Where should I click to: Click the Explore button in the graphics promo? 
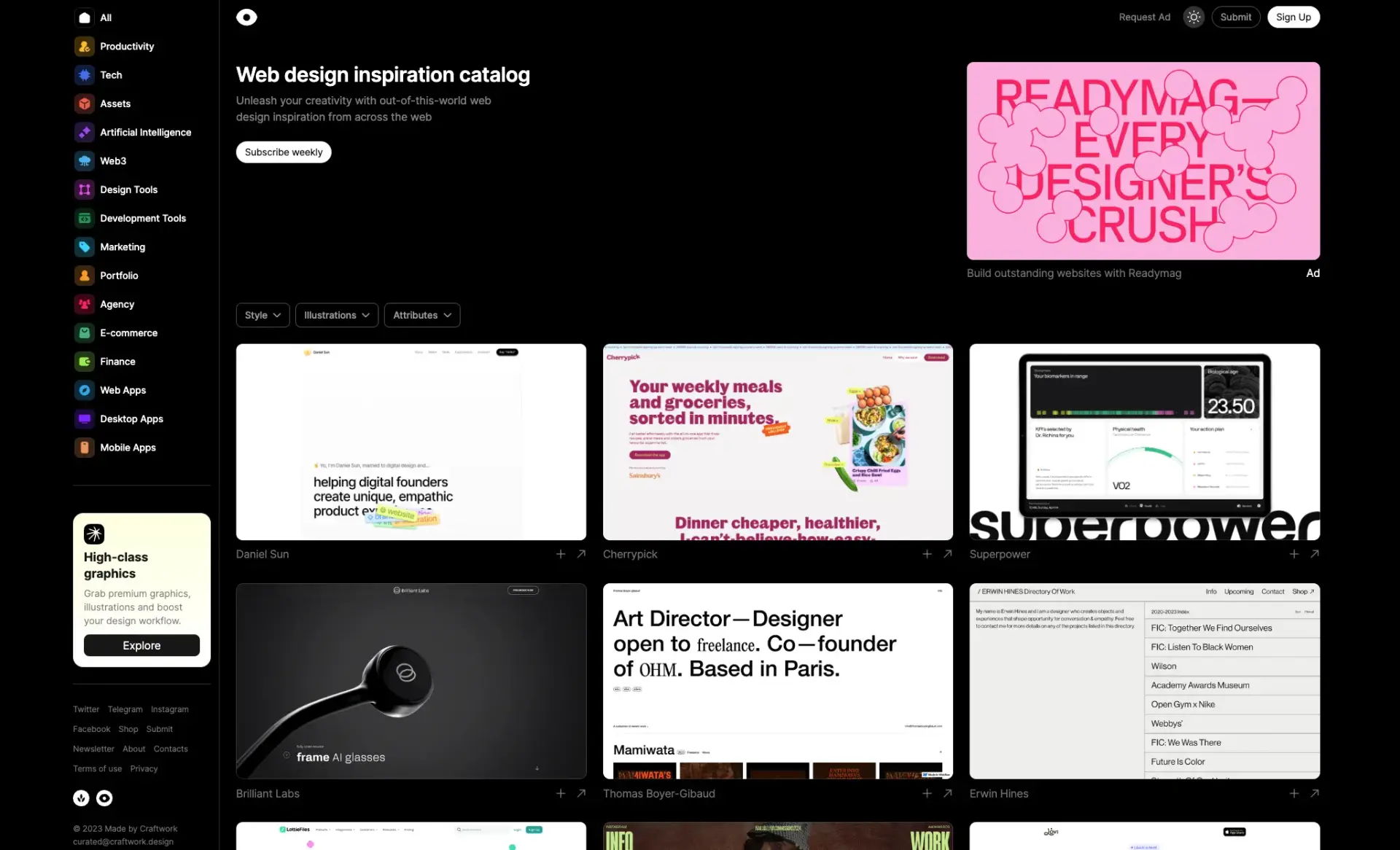click(x=141, y=645)
